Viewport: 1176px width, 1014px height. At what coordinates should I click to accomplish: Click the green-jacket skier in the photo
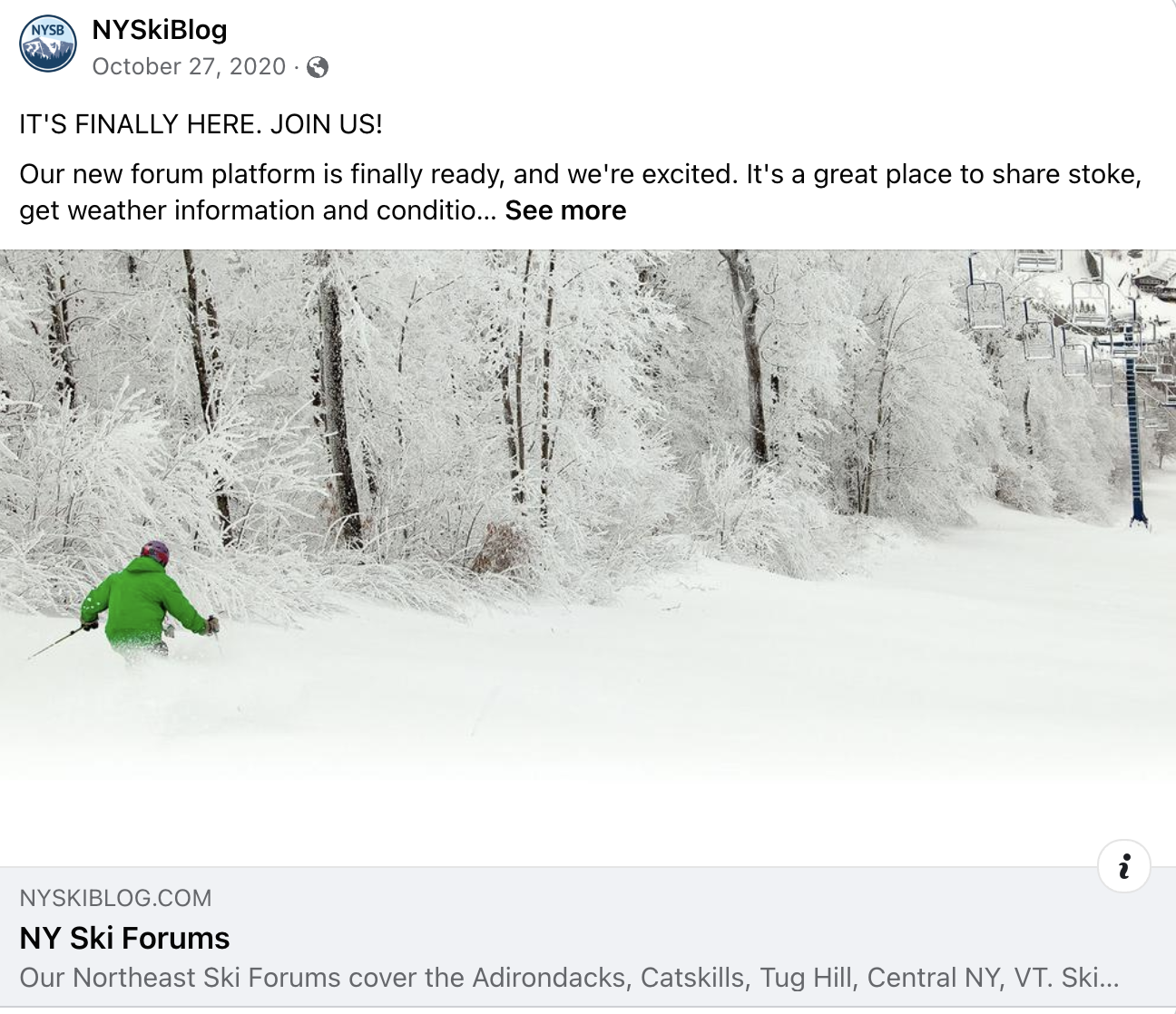point(147,603)
